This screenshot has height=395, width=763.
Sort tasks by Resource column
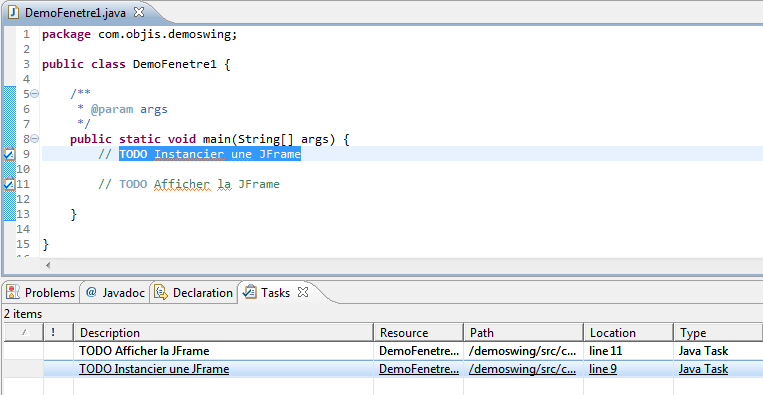pyautogui.click(x=418, y=333)
